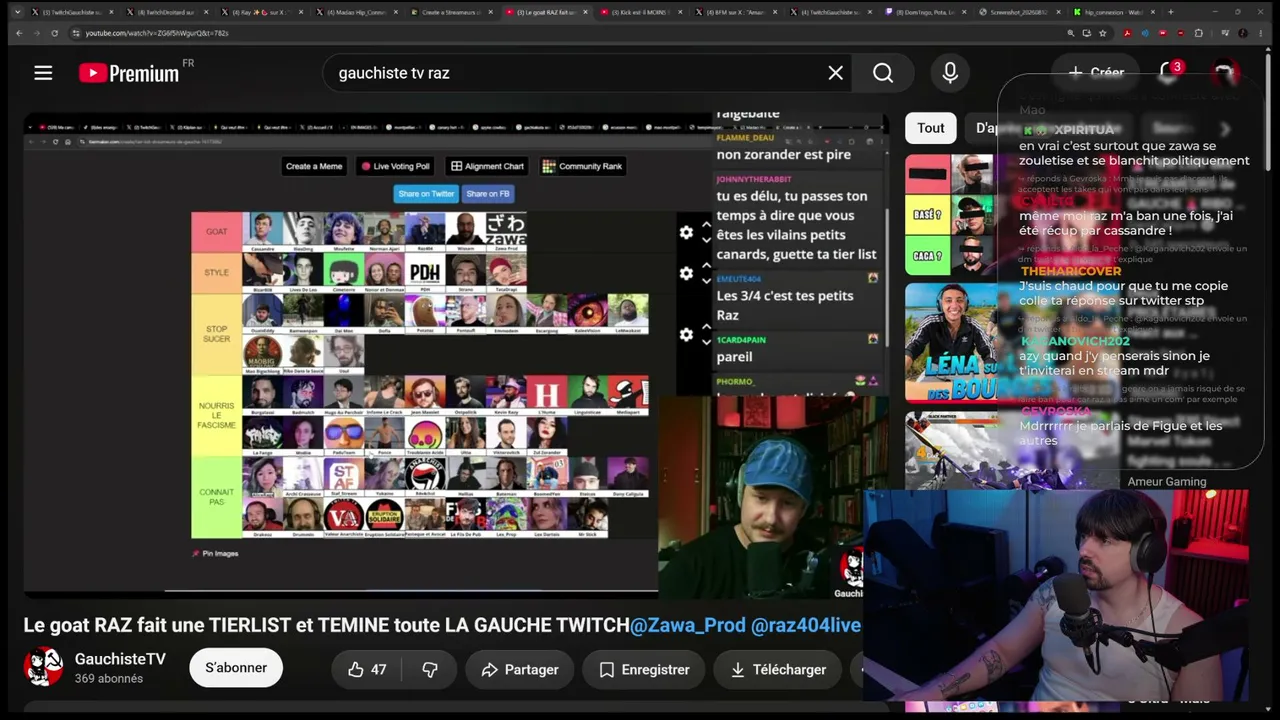Image resolution: width=1280 pixels, height=720 pixels.
Task: Save video with Enregistrer
Action: tap(644, 670)
